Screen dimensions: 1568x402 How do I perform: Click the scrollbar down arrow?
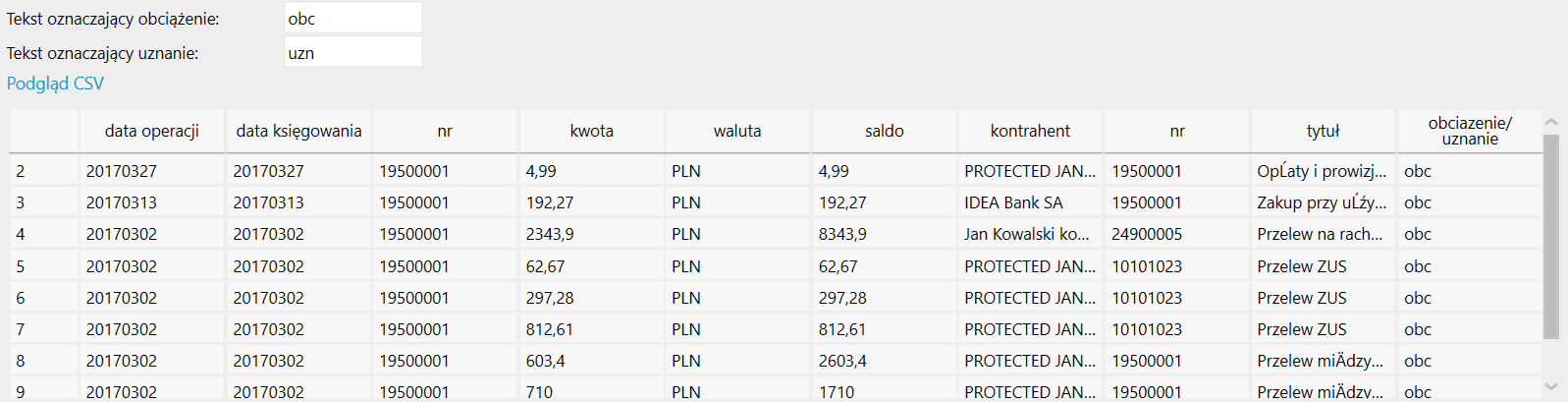coord(1551,387)
